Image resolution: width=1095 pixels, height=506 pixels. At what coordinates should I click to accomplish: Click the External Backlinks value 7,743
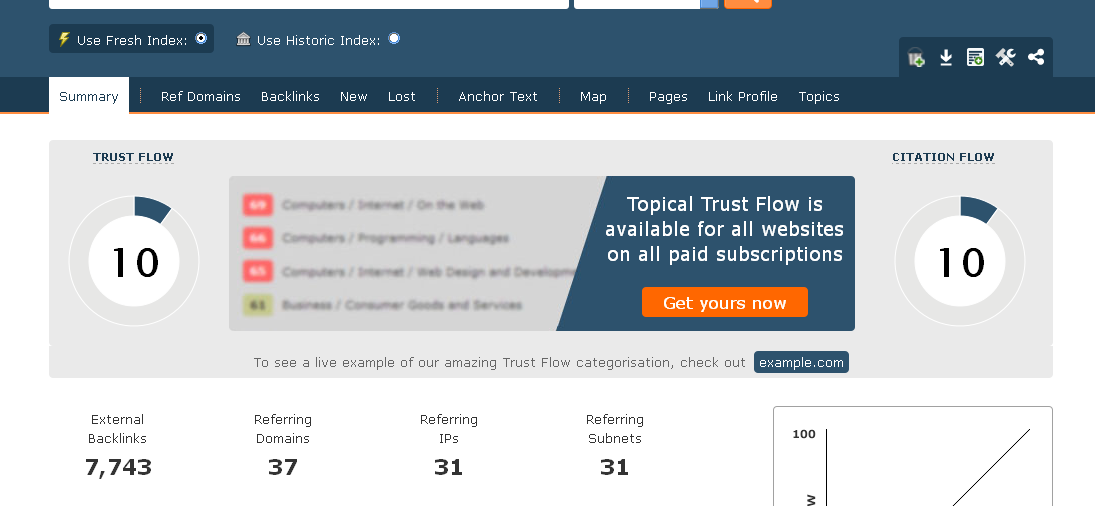tap(118, 467)
